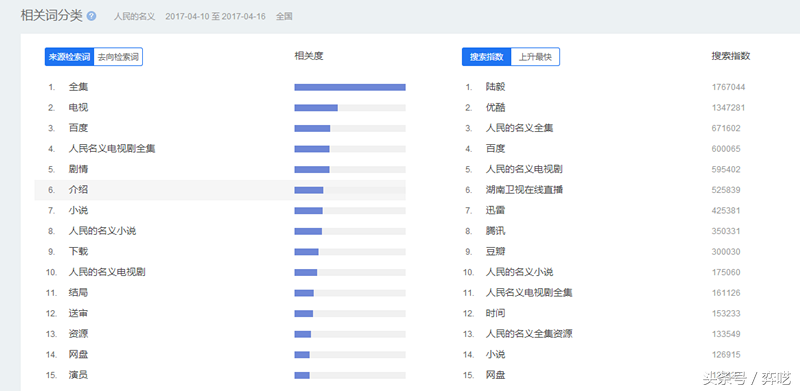
Task: Click the relevance bar for 全集
Action: (350, 87)
